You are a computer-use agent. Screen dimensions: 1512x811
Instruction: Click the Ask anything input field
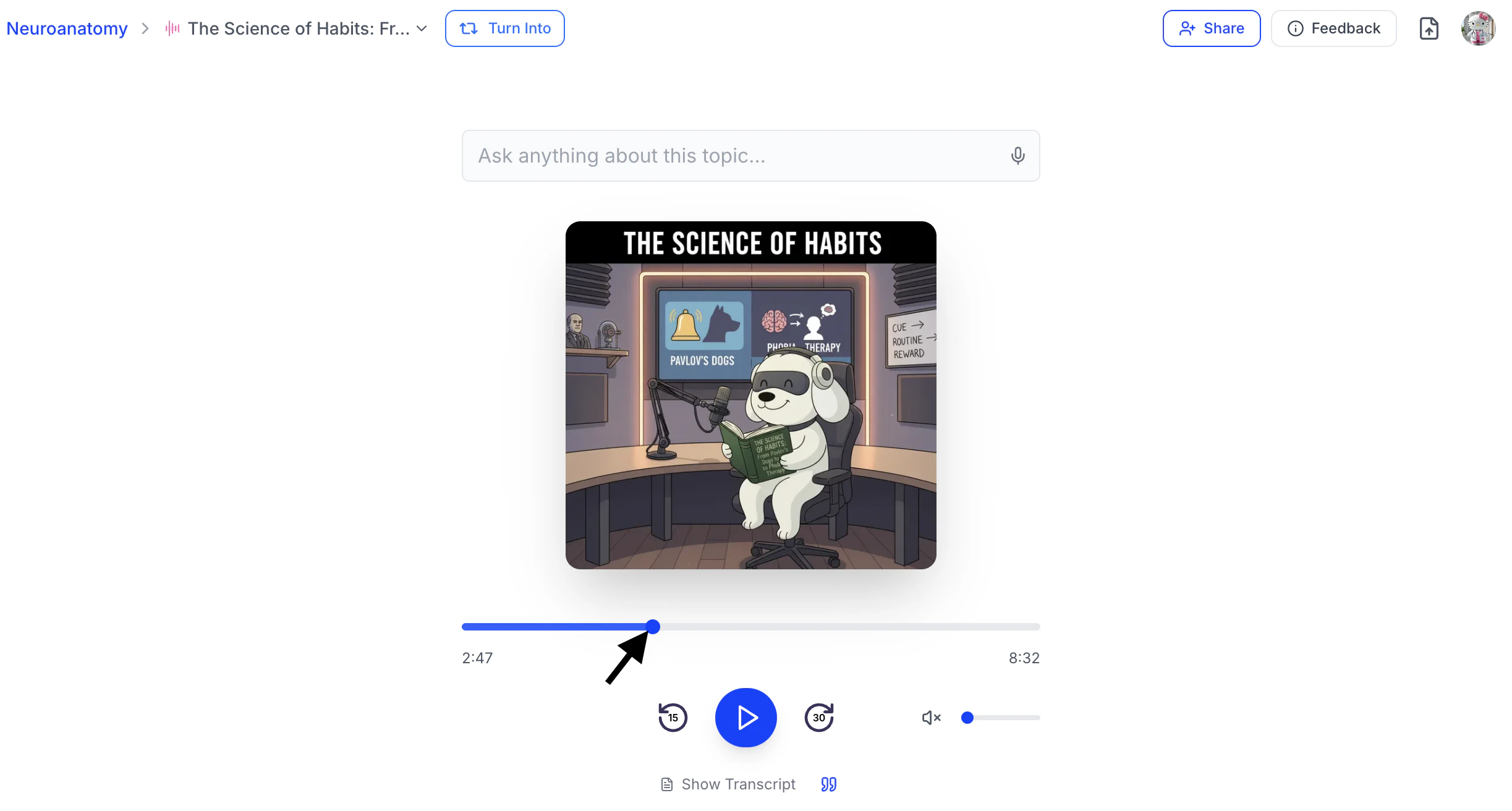[x=736, y=156]
